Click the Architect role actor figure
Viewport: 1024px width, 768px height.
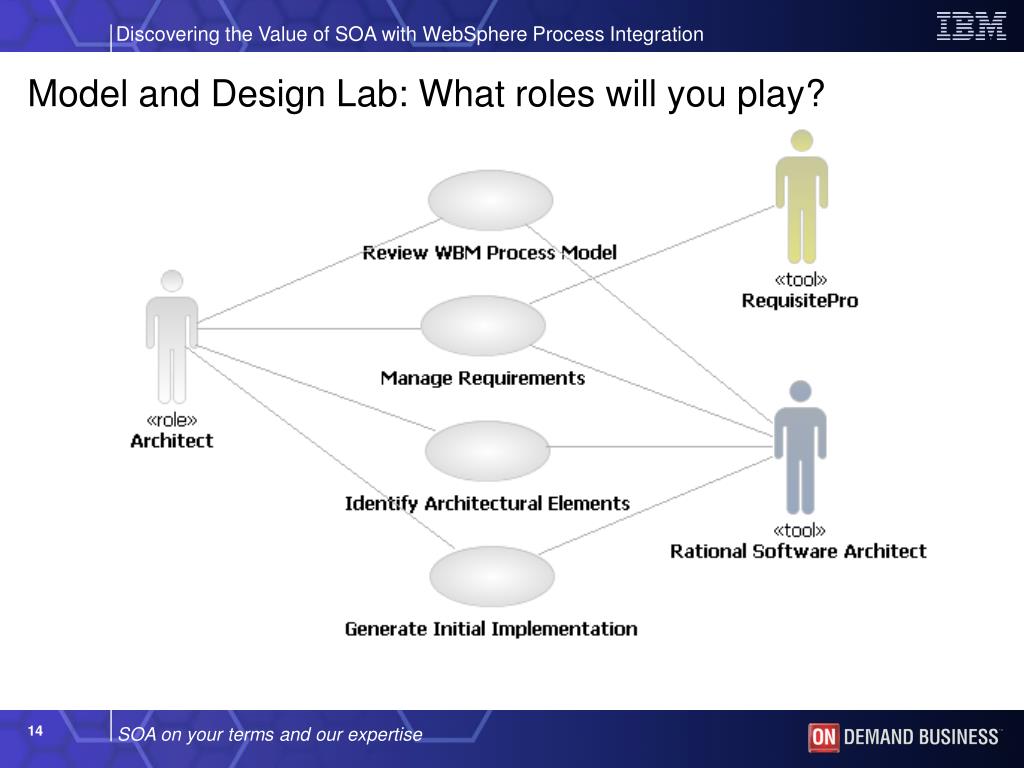click(x=172, y=337)
